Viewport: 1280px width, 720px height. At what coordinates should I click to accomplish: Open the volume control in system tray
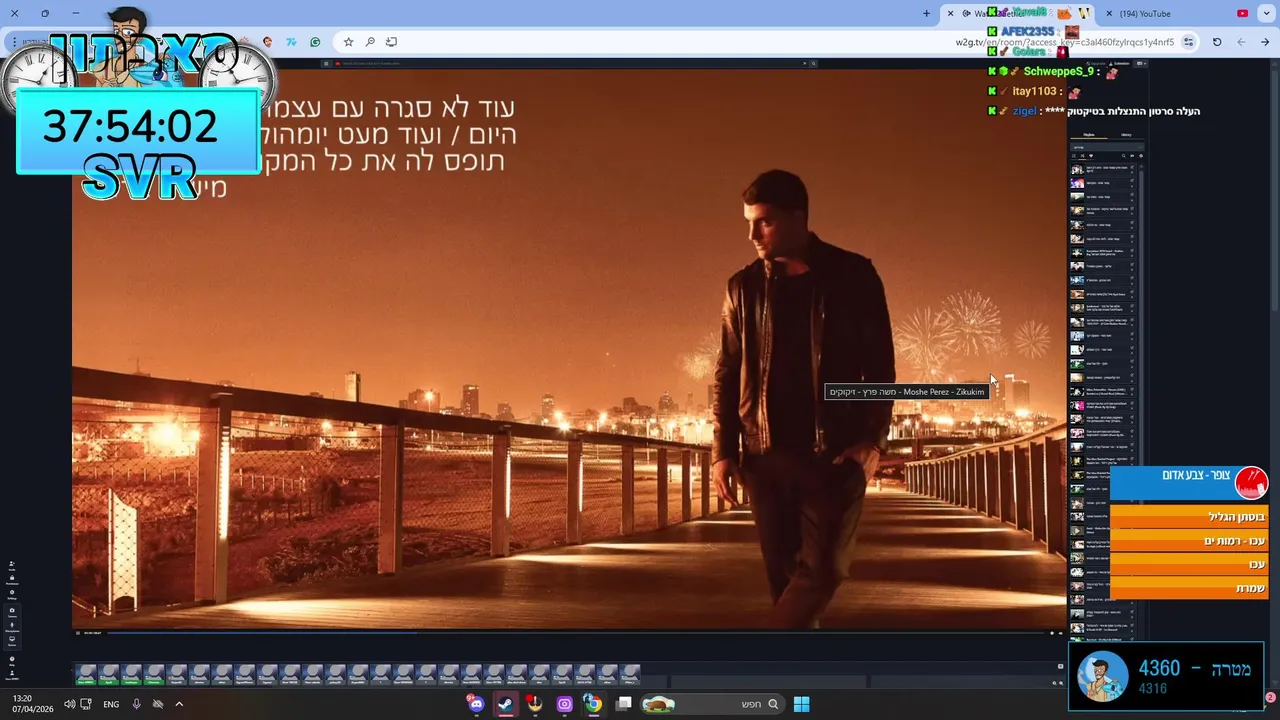(x=69, y=704)
